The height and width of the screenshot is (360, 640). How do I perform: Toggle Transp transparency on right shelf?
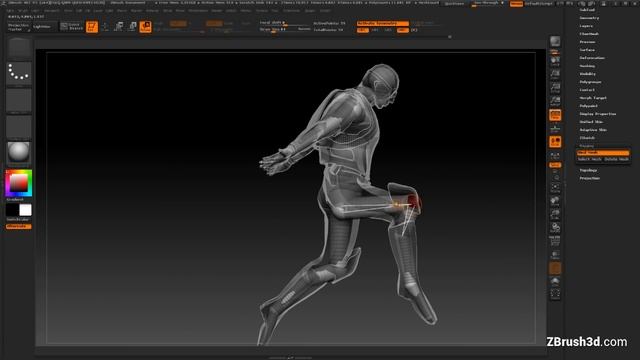tap(555, 255)
